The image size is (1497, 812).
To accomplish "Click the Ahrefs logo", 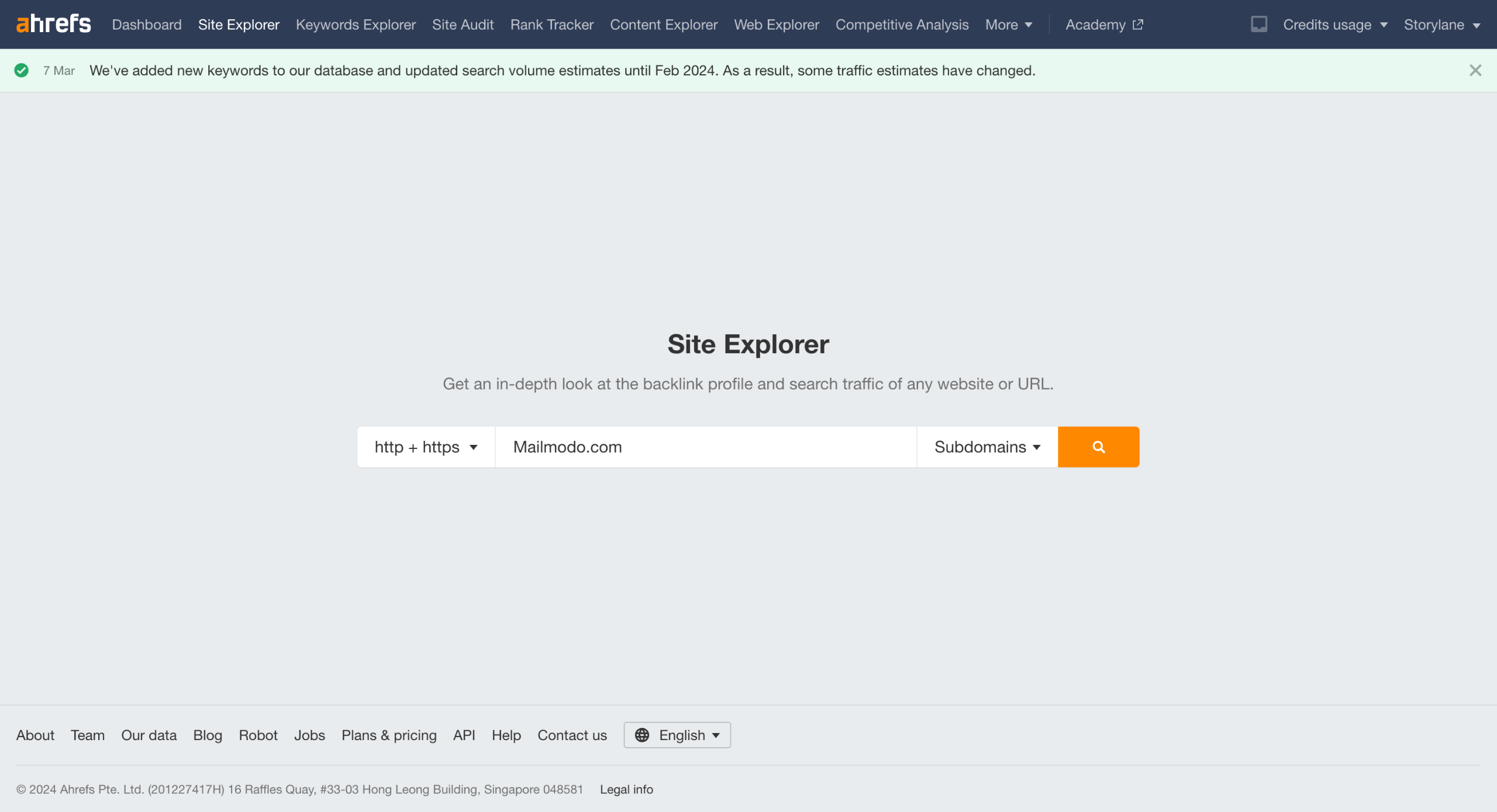I will pos(53,24).
